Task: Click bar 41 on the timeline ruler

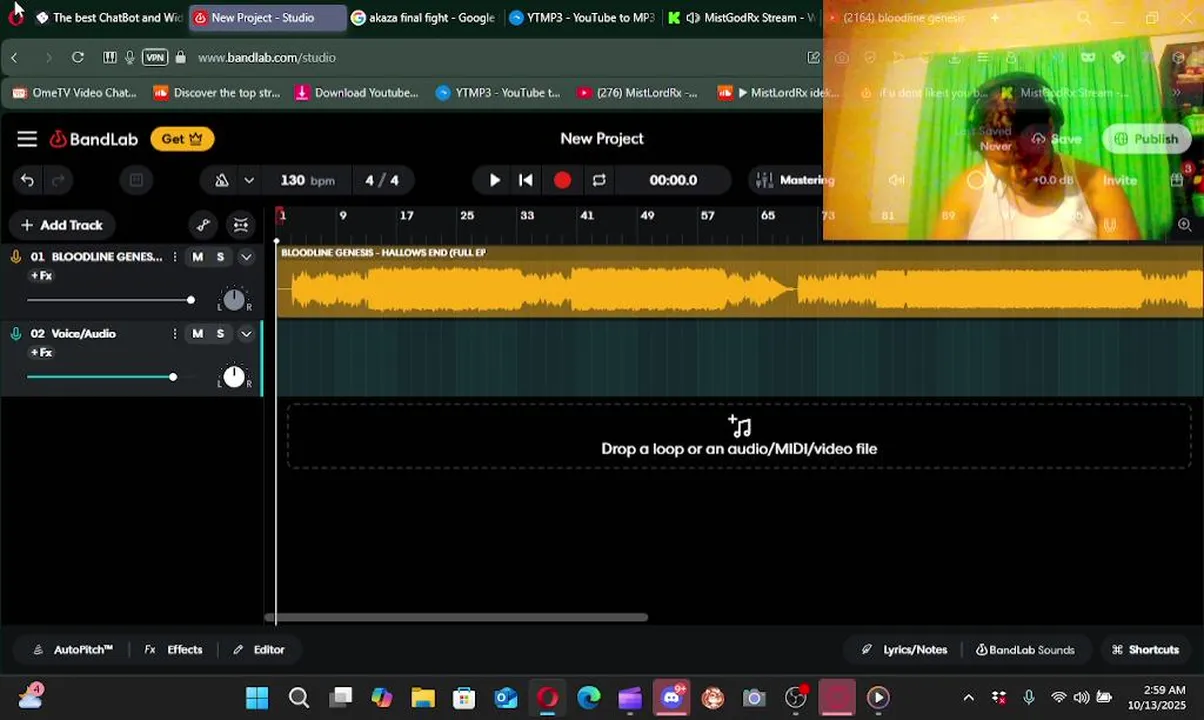Action: (x=587, y=216)
